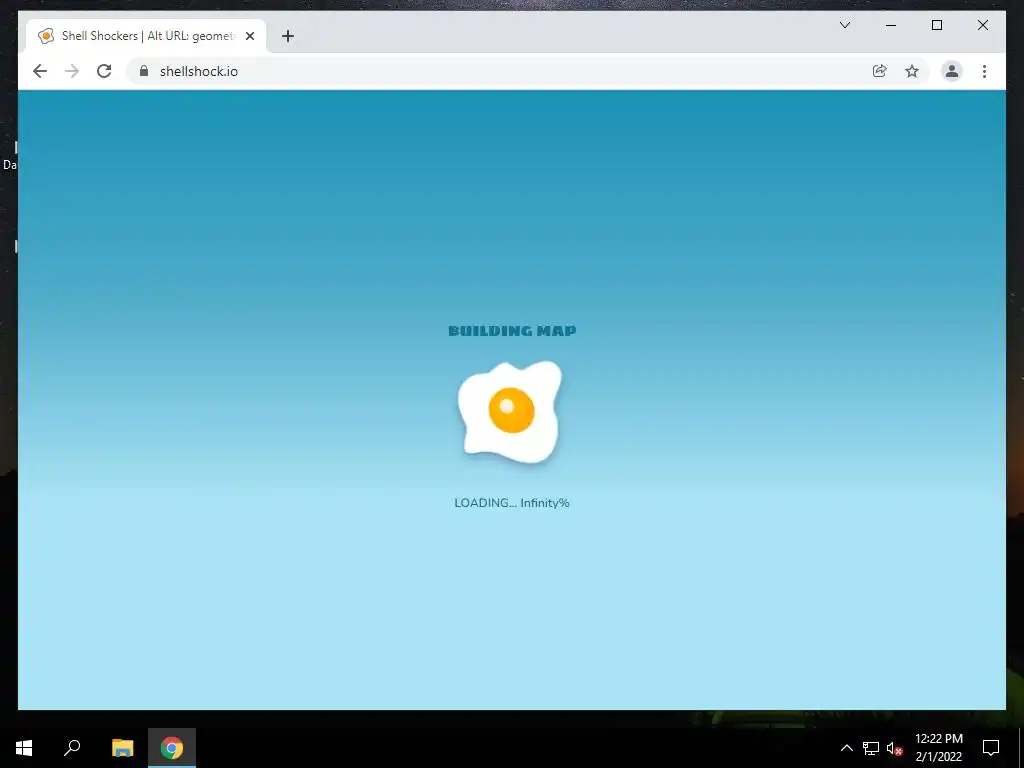Screen dimensions: 1024x768
Task: Open the network status tray icon
Action: tap(871, 748)
